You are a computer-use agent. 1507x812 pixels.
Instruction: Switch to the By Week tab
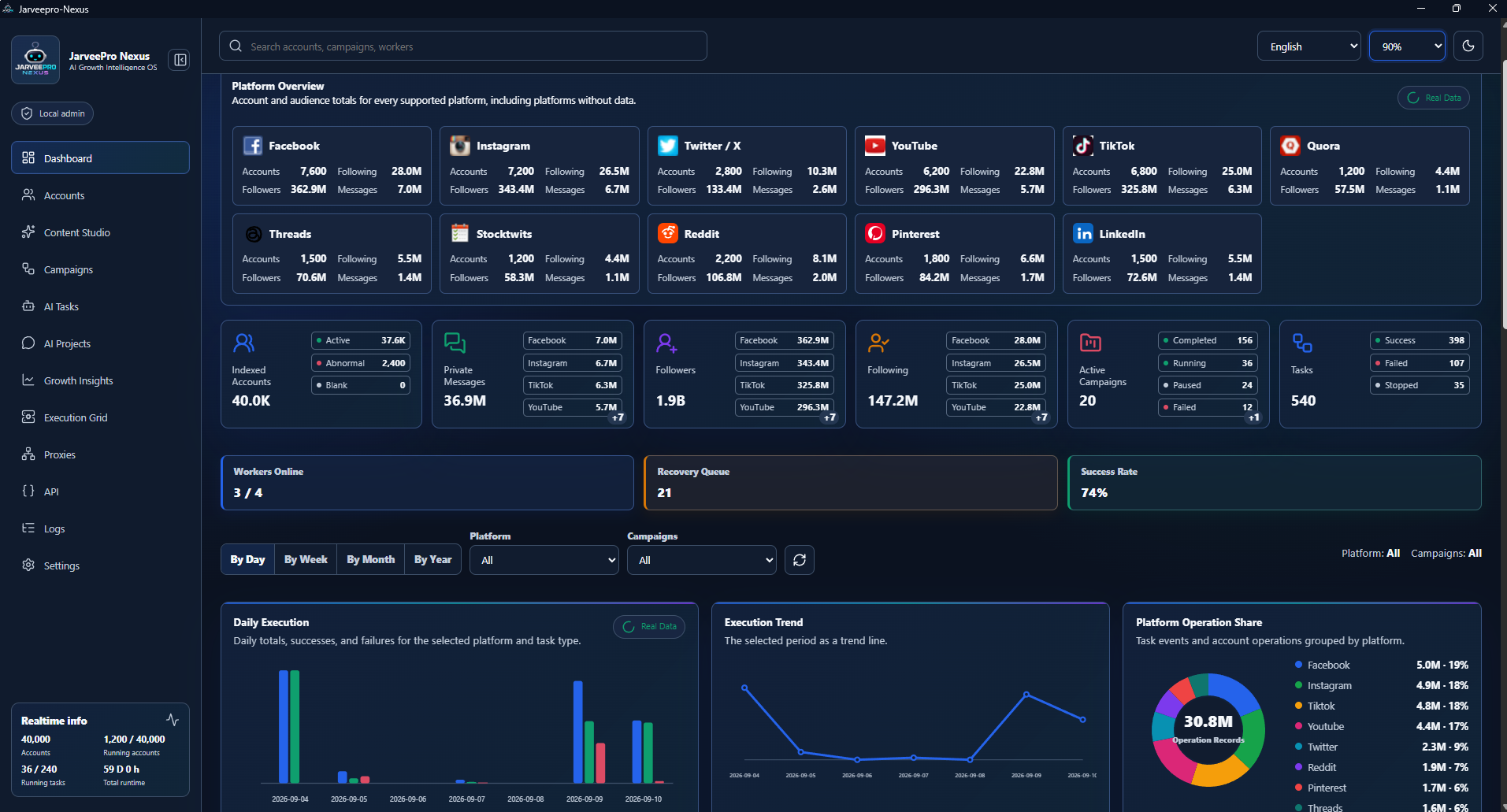[x=306, y=559]
